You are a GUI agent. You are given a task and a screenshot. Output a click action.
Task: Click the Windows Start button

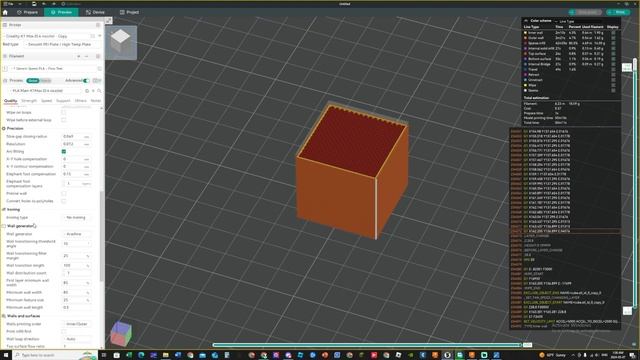6,355
